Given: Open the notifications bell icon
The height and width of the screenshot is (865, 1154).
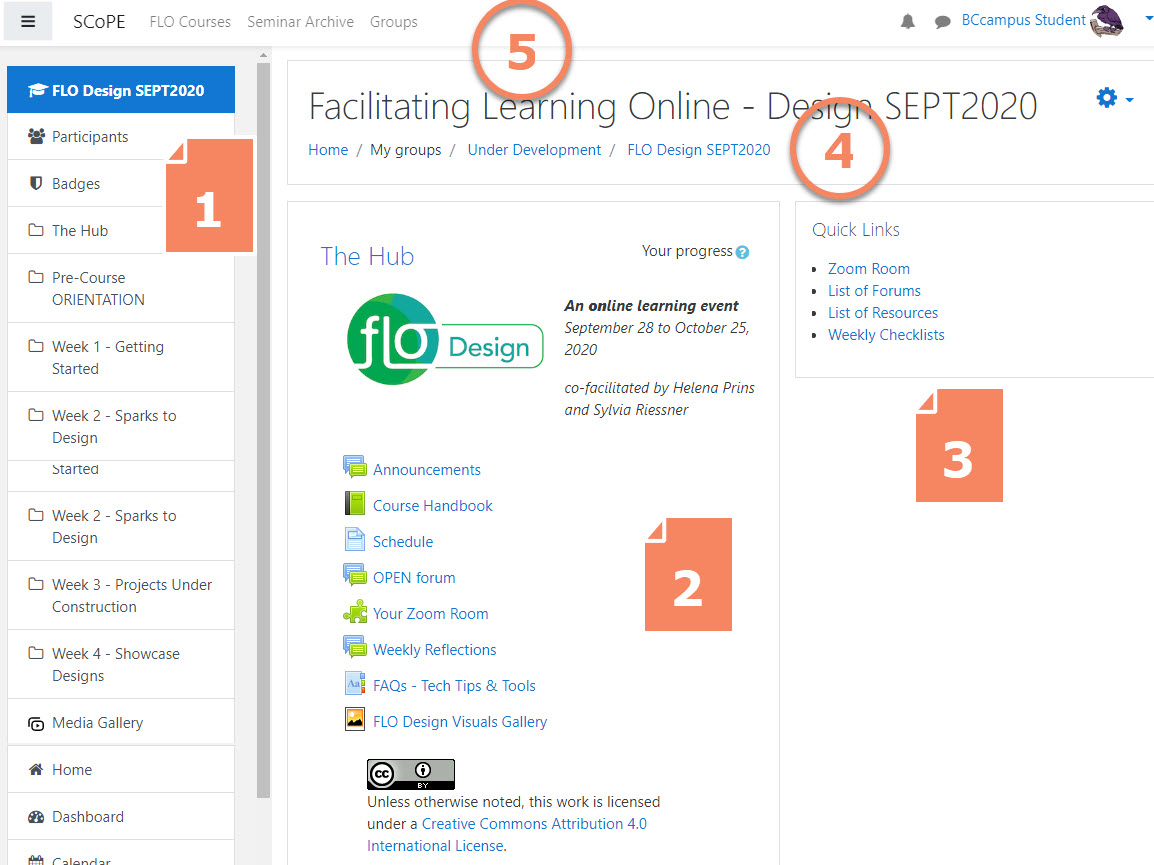Looking at the screenshot, I should click(x=908, y=22).
